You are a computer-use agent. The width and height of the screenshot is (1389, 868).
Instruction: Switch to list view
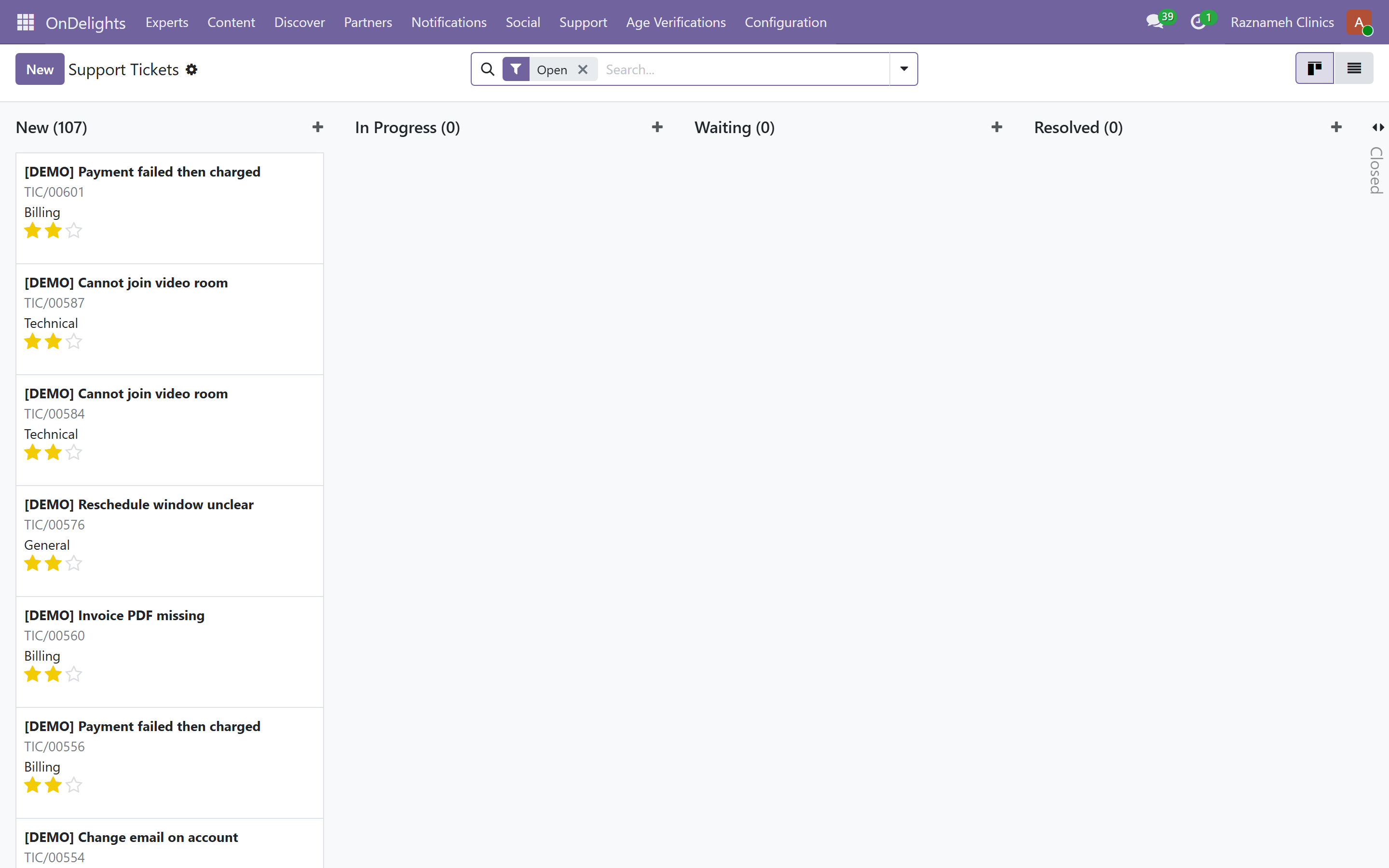pos(1354,68)
